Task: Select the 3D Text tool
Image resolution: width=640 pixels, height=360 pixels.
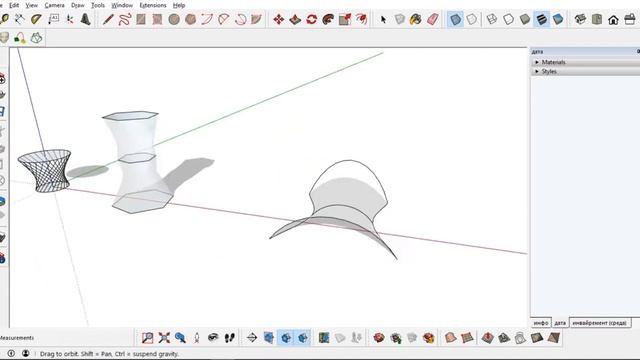Action: pos(85,19)
